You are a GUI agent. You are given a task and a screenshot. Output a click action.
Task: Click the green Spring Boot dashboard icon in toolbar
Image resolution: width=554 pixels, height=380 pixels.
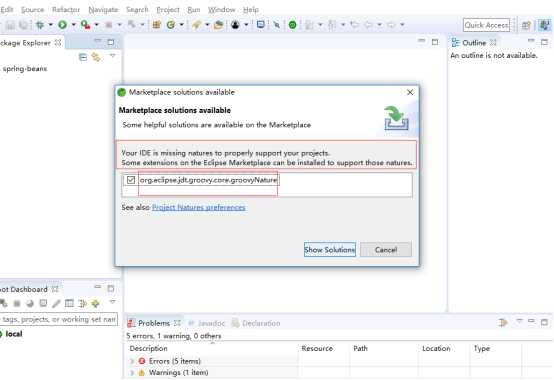(293, 25)
